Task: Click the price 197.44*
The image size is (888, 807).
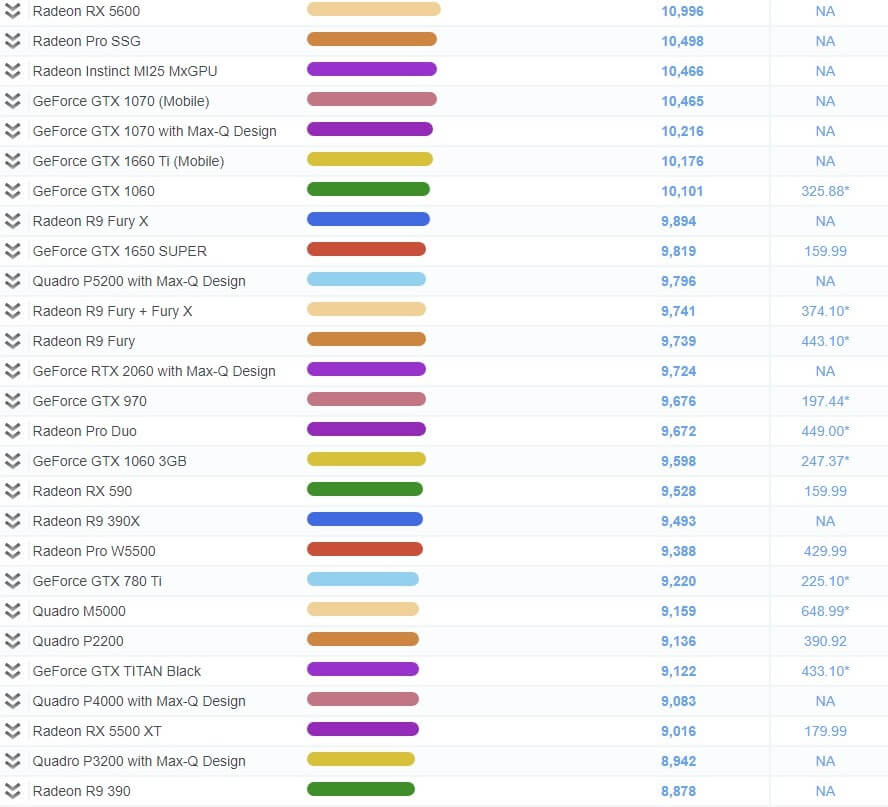Action: point(825,402)
